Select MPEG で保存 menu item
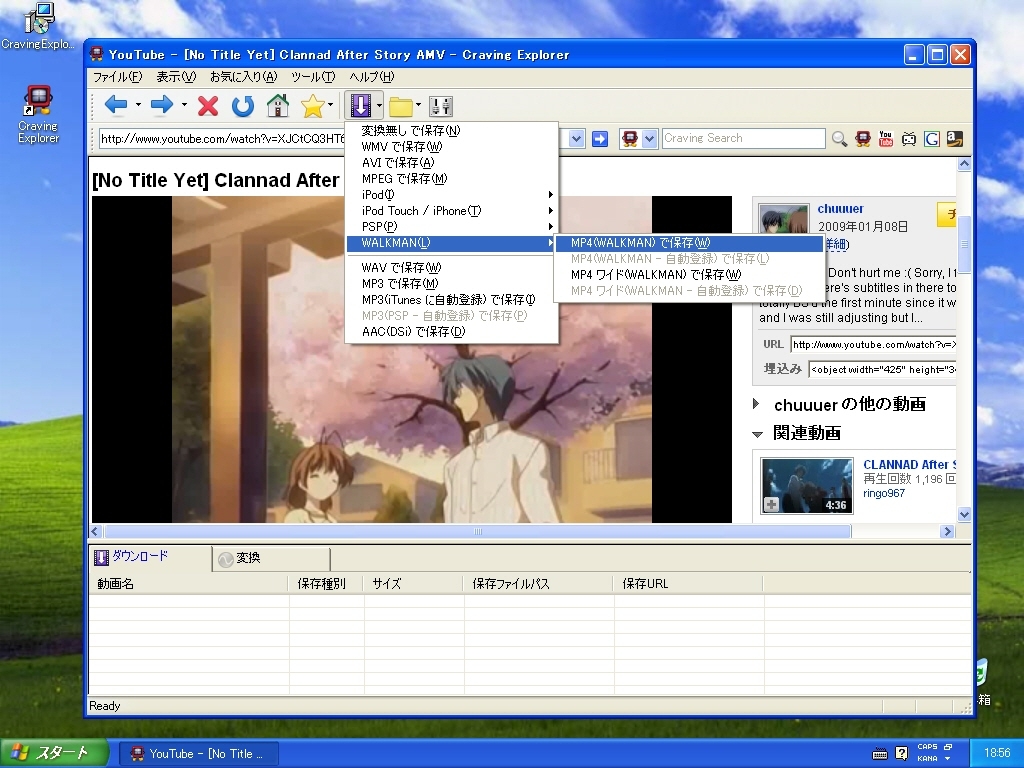 coord(451,179)
